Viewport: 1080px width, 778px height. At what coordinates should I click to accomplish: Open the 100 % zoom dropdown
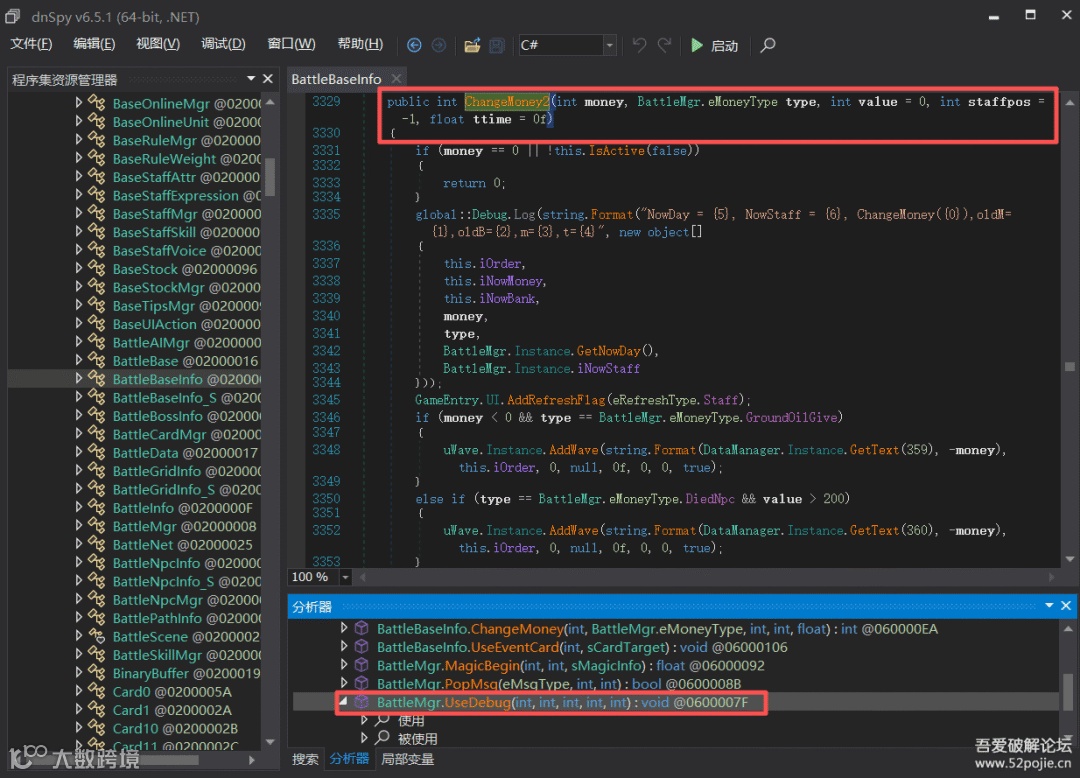click(345, 577)
